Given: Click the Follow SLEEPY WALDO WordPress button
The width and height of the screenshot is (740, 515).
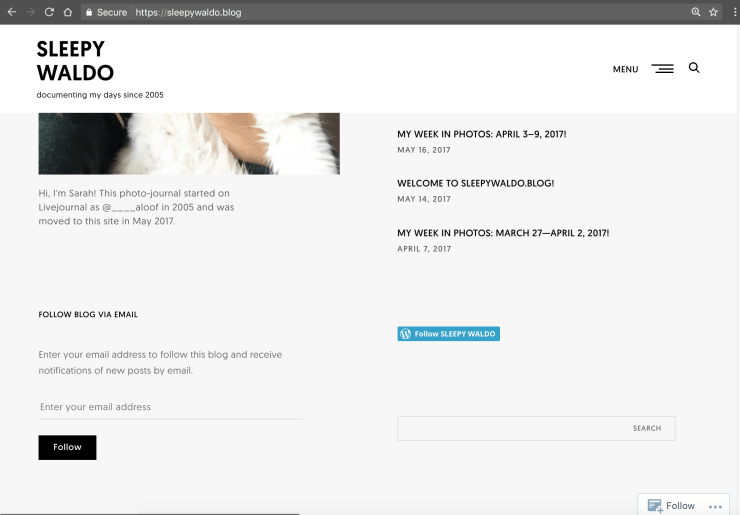Looking at the screenshot, I should pos(448,334).
